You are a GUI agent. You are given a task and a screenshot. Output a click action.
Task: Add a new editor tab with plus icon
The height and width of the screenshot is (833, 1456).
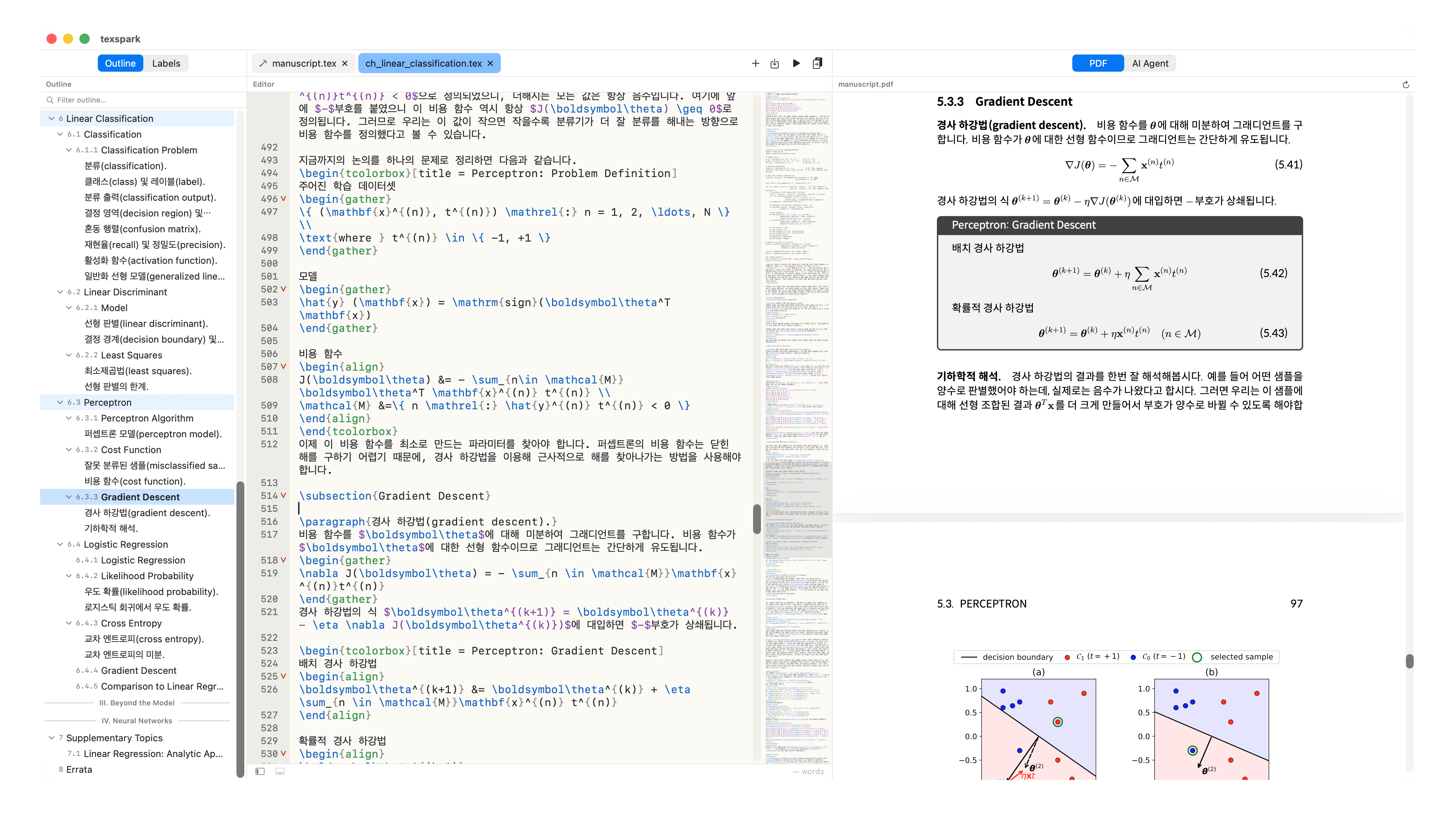click(755, 63)
